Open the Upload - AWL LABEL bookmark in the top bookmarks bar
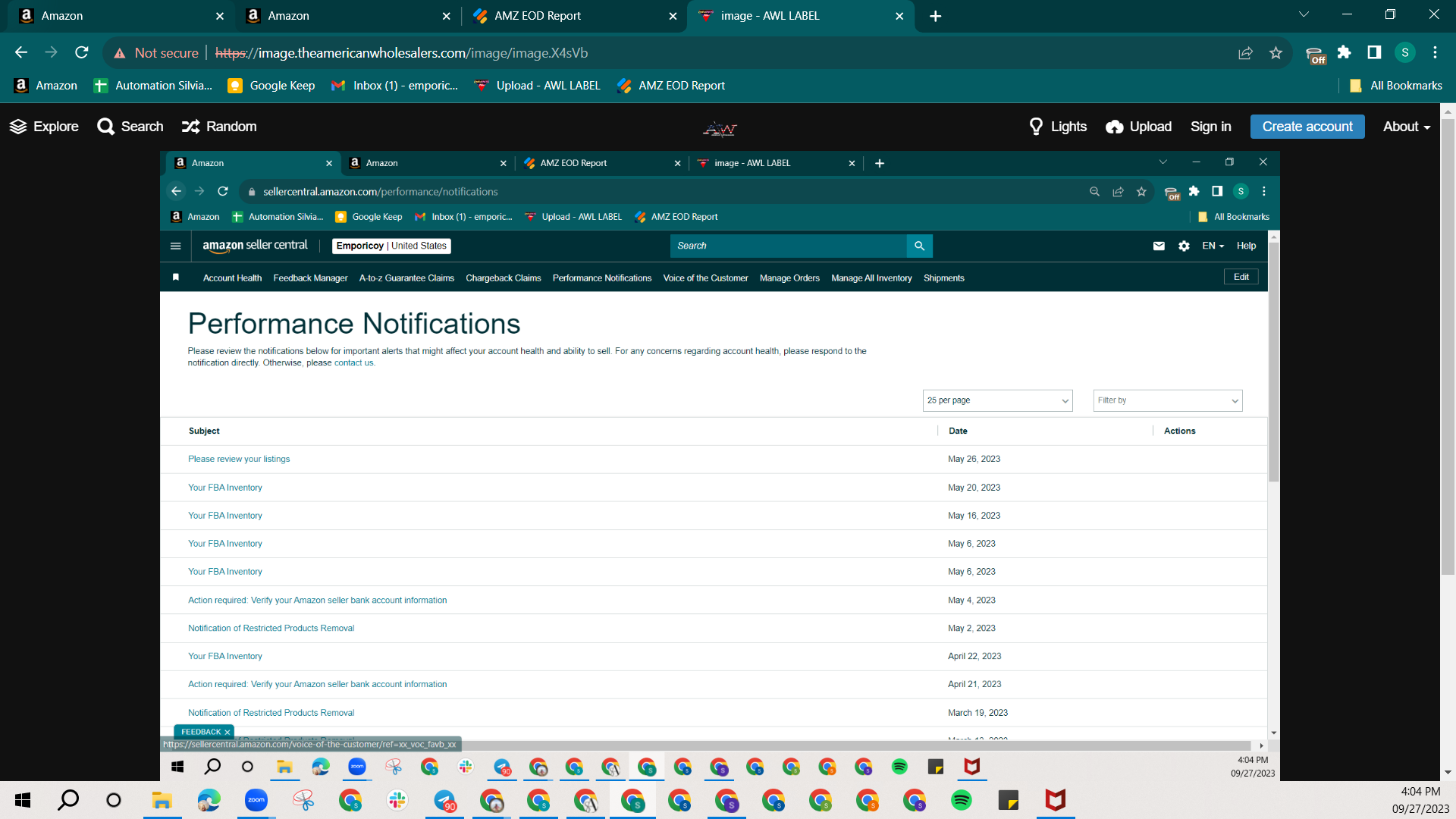This screenshot has width=1456, height=819. coord(538,86)
